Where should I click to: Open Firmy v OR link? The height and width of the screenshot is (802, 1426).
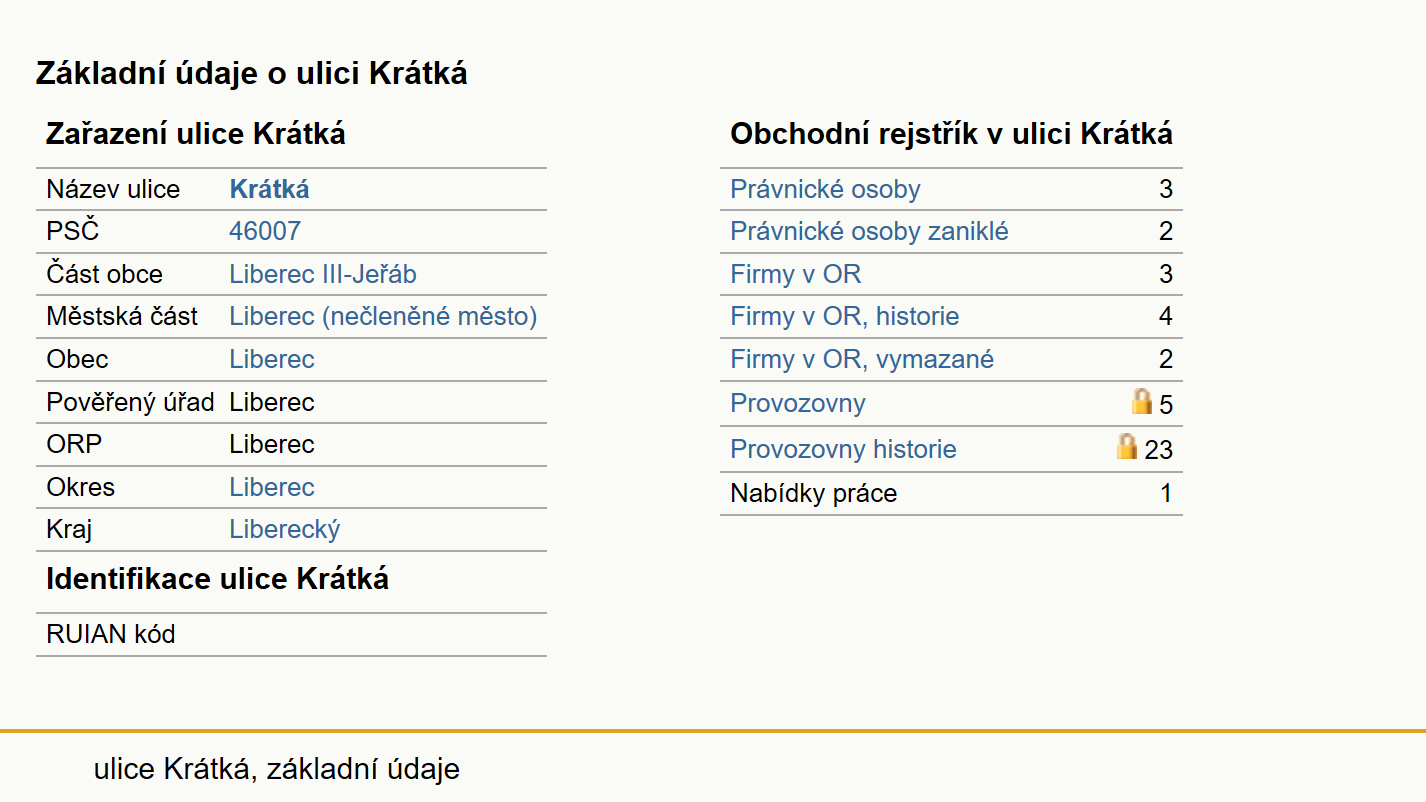click(x=795, y=274)
